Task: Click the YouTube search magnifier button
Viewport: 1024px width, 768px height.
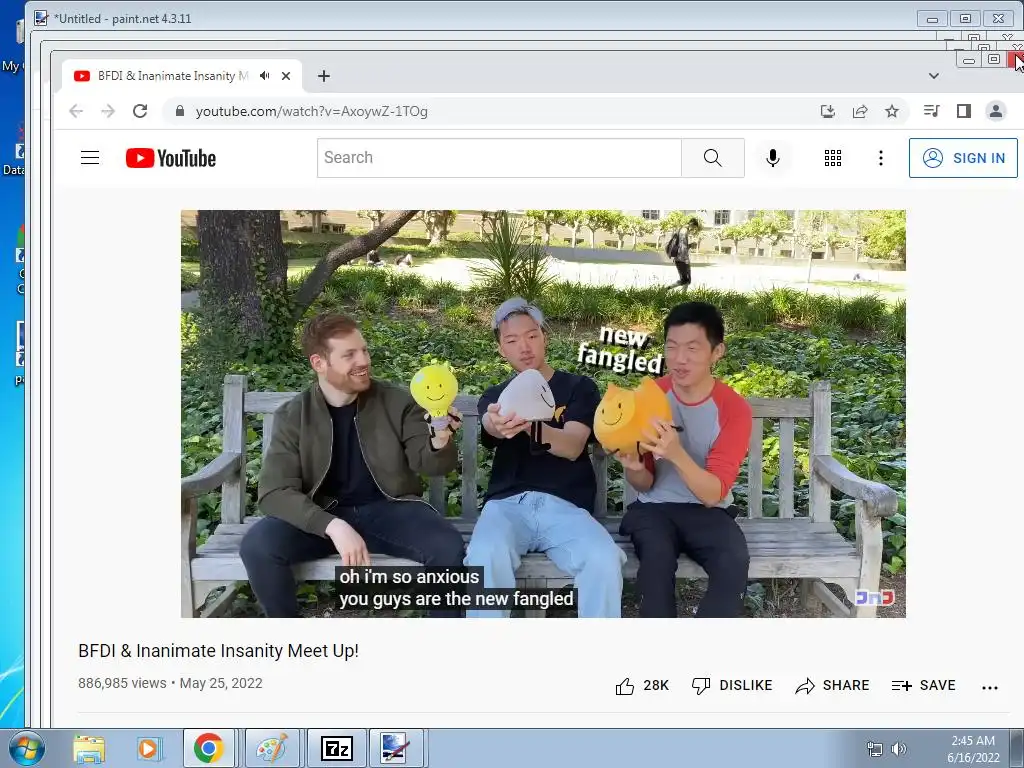Action: click(712, 157)
